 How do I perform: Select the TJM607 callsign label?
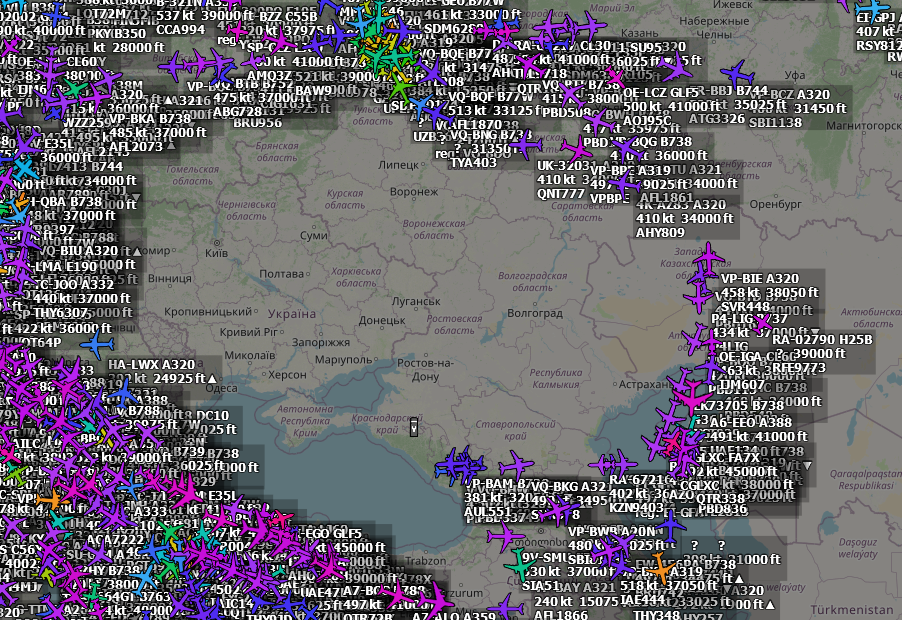[742, 385]
